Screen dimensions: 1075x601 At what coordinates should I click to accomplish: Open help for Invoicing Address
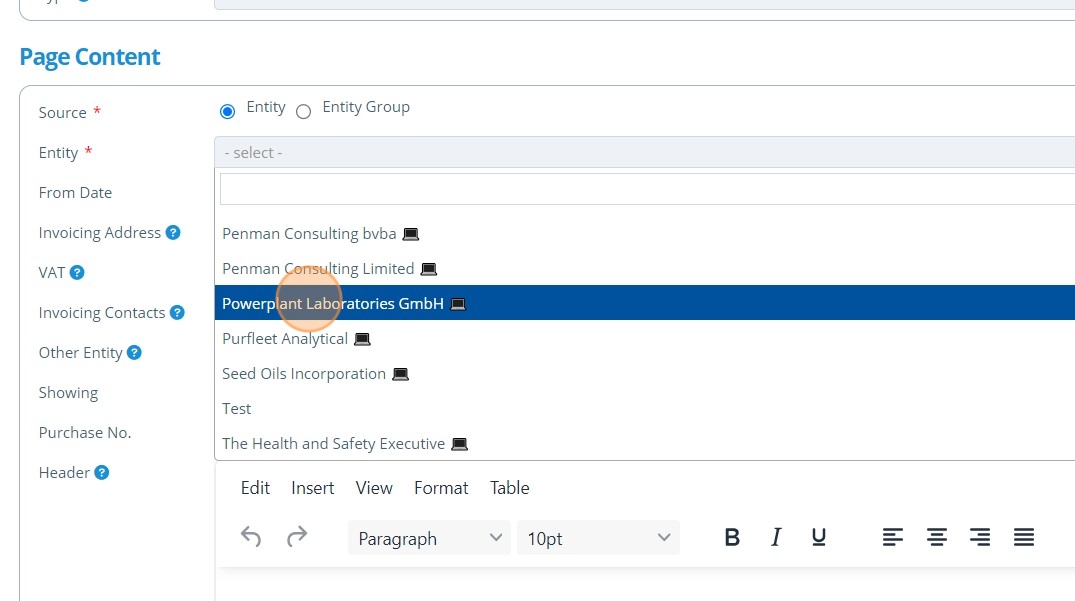pyautogui.click(x=173, y=233)
